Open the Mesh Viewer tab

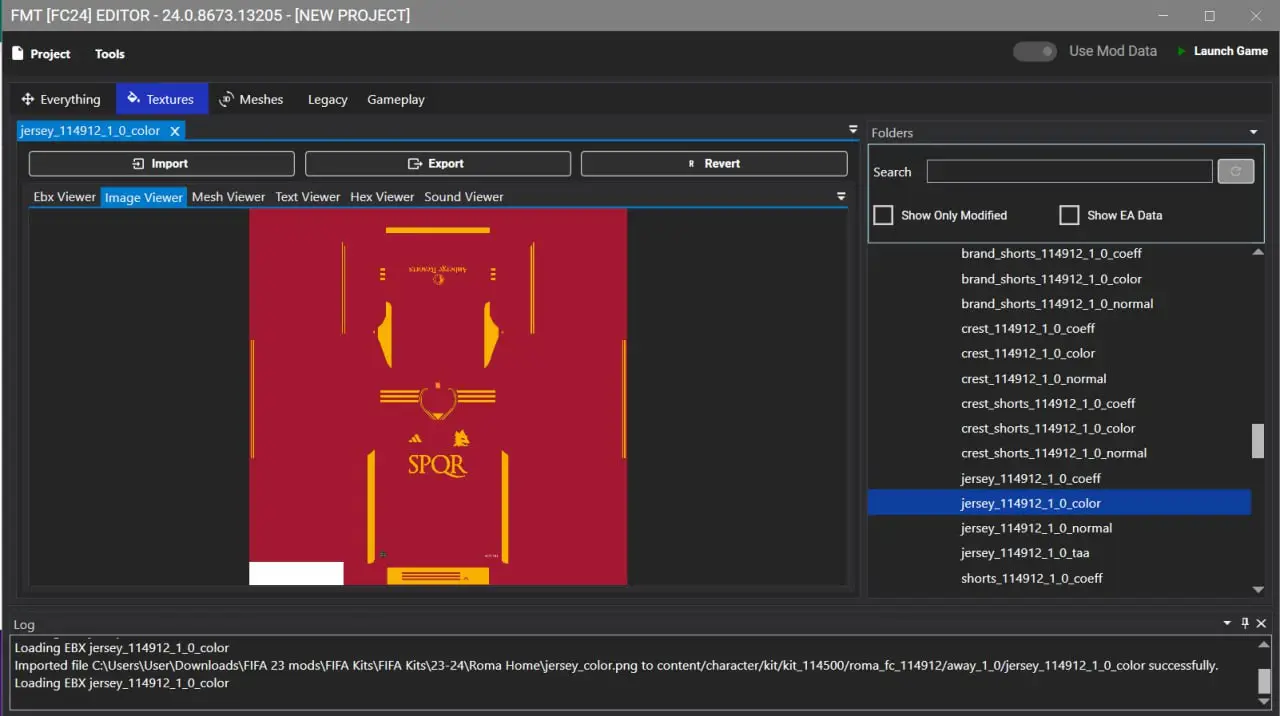[228, 197]
